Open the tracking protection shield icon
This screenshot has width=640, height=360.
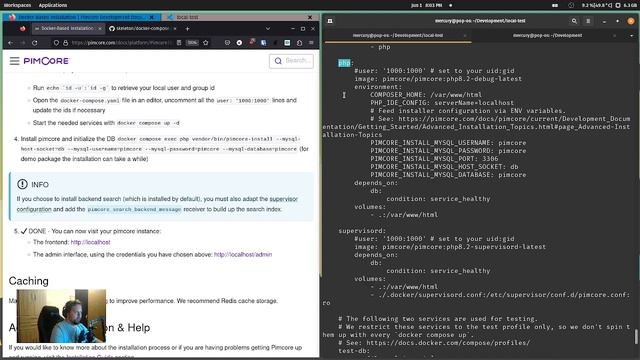[56, 42]
